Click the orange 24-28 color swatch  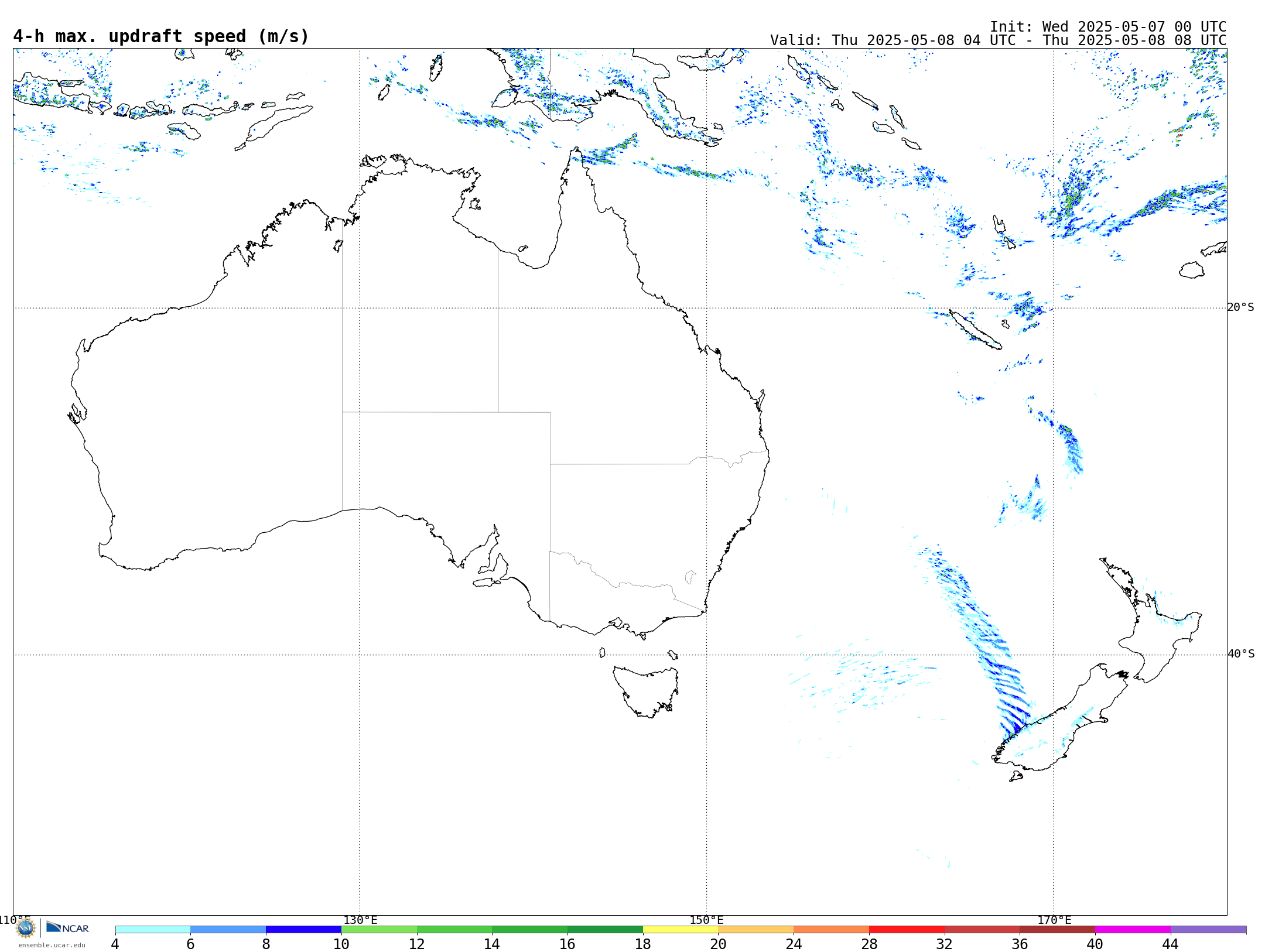832,929
